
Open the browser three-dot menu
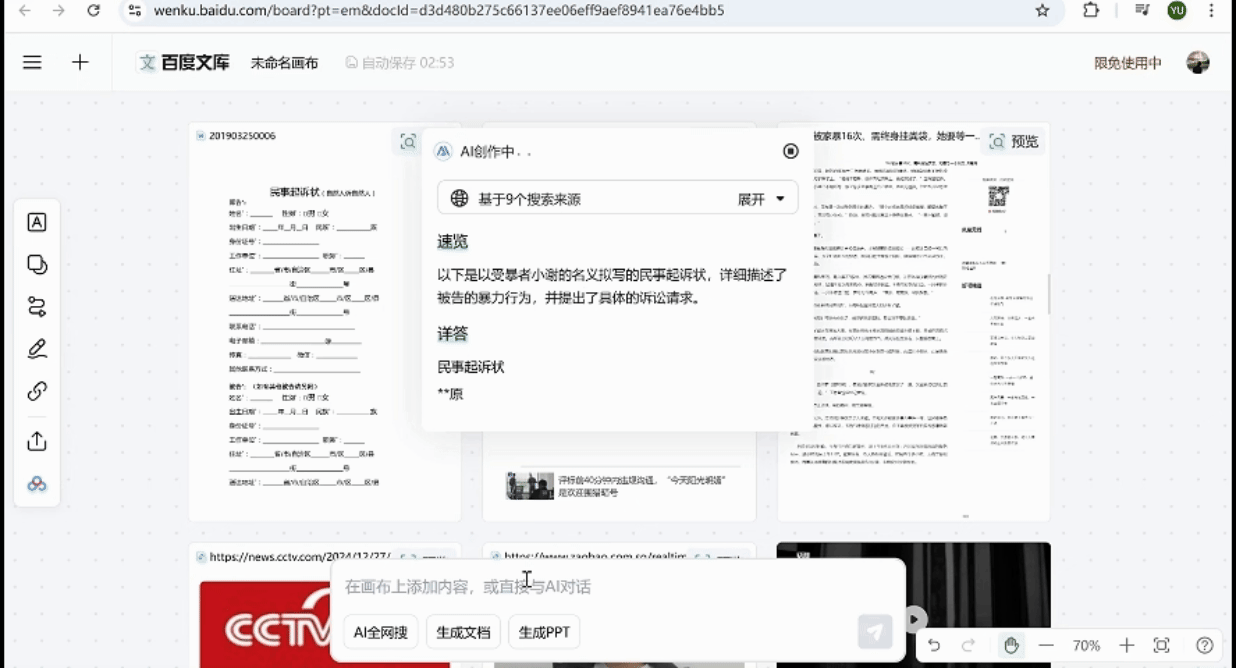(1211, 11)
